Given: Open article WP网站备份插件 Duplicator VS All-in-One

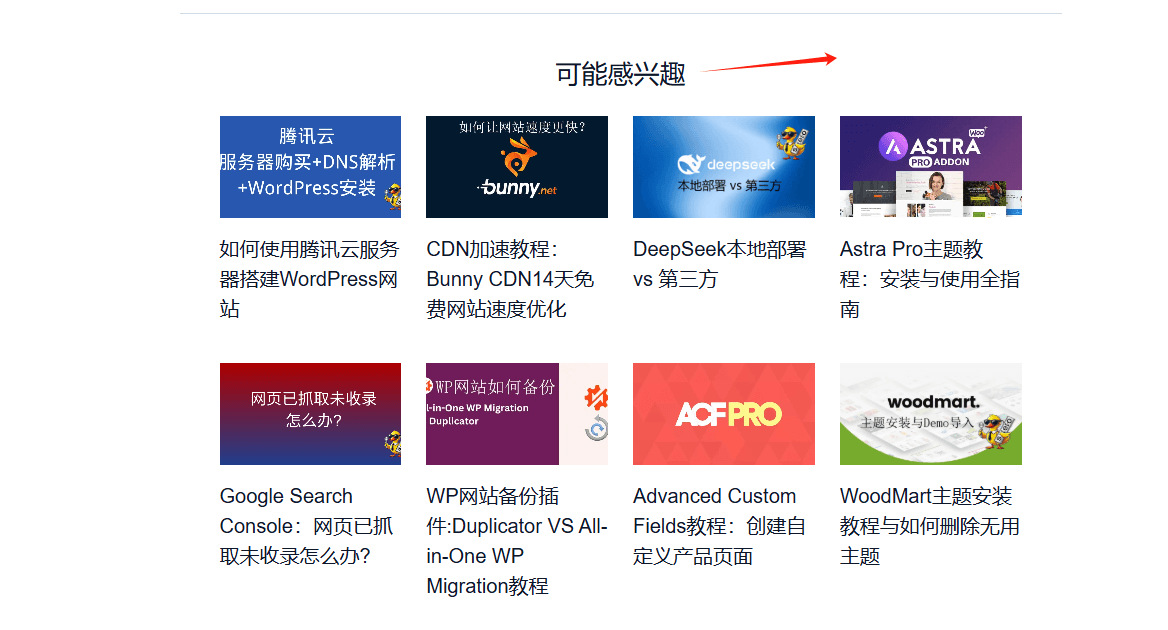Looking at the screenshot, I should pos(517,541).
